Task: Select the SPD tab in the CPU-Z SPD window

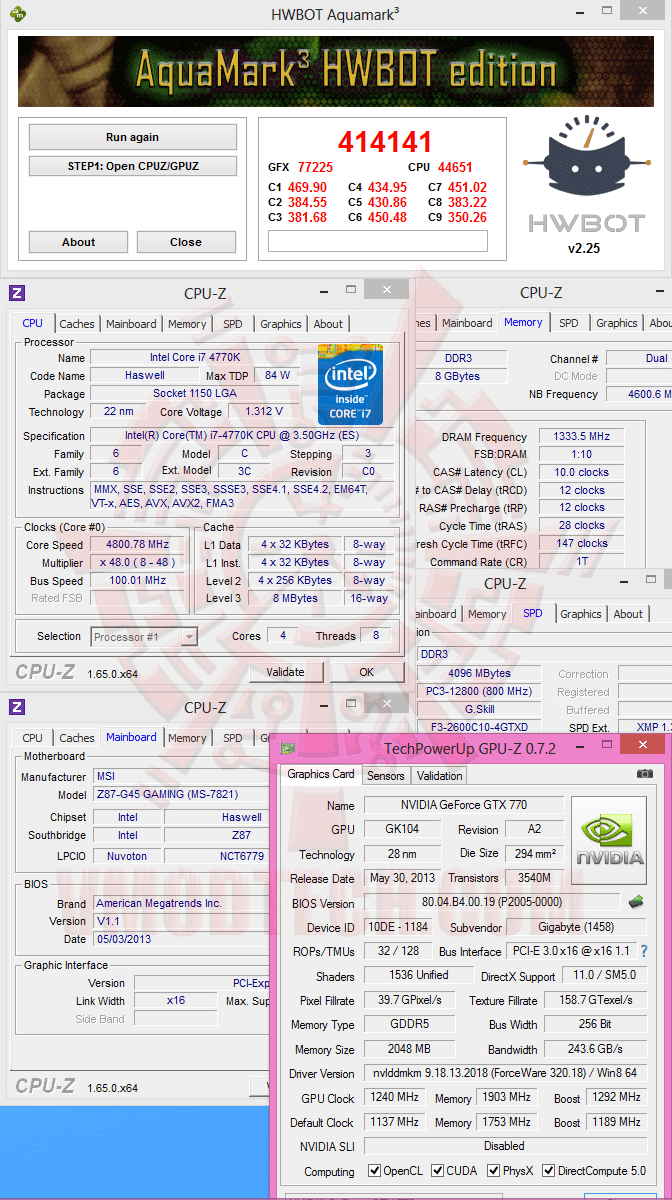Action: pyautogui.click(x=533, y=613)
